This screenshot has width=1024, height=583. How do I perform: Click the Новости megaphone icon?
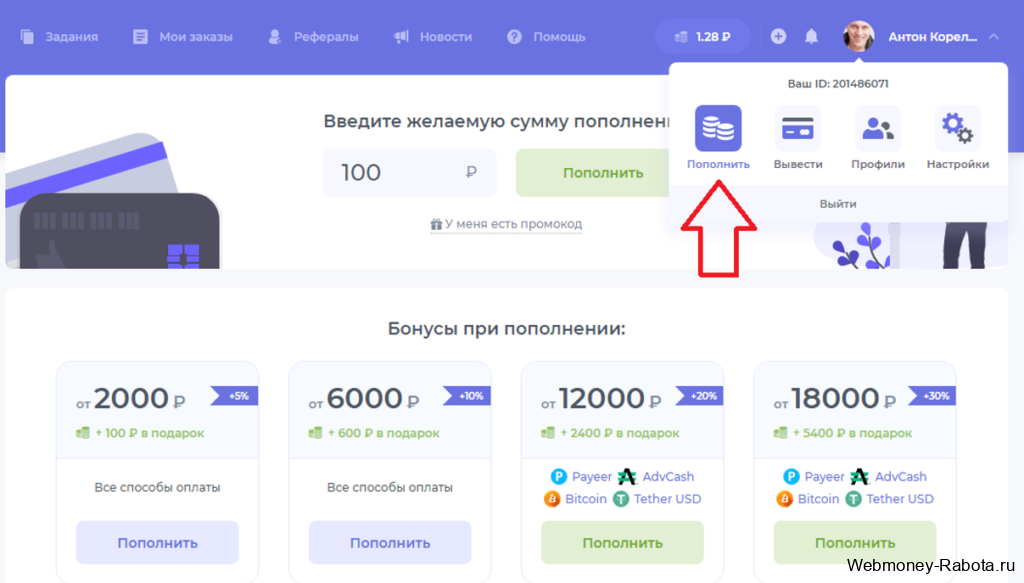coord(401,37)
